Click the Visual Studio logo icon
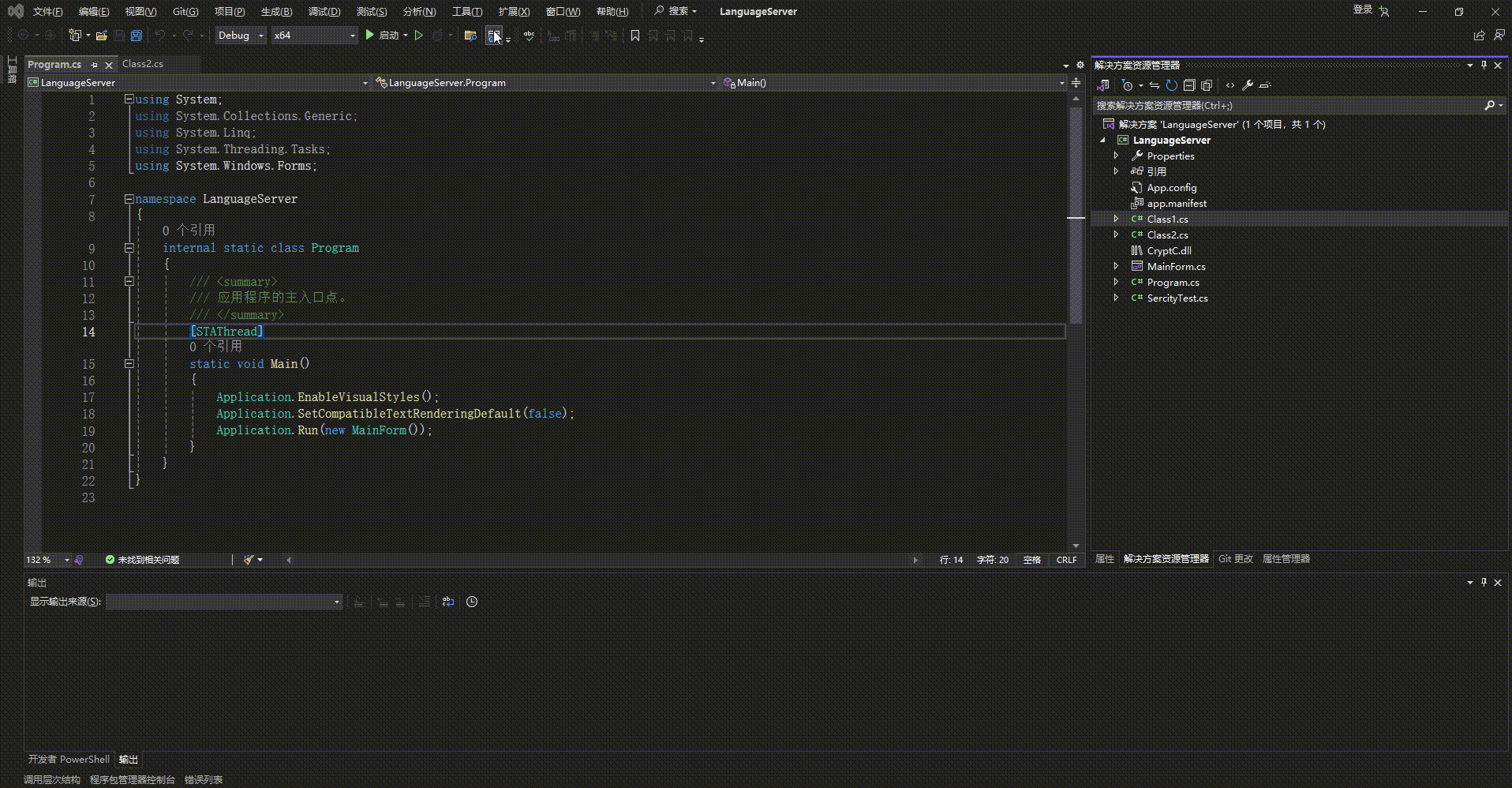Image resolution: width=1512 pixels, height=788 pixels. (x=15, y=11)
